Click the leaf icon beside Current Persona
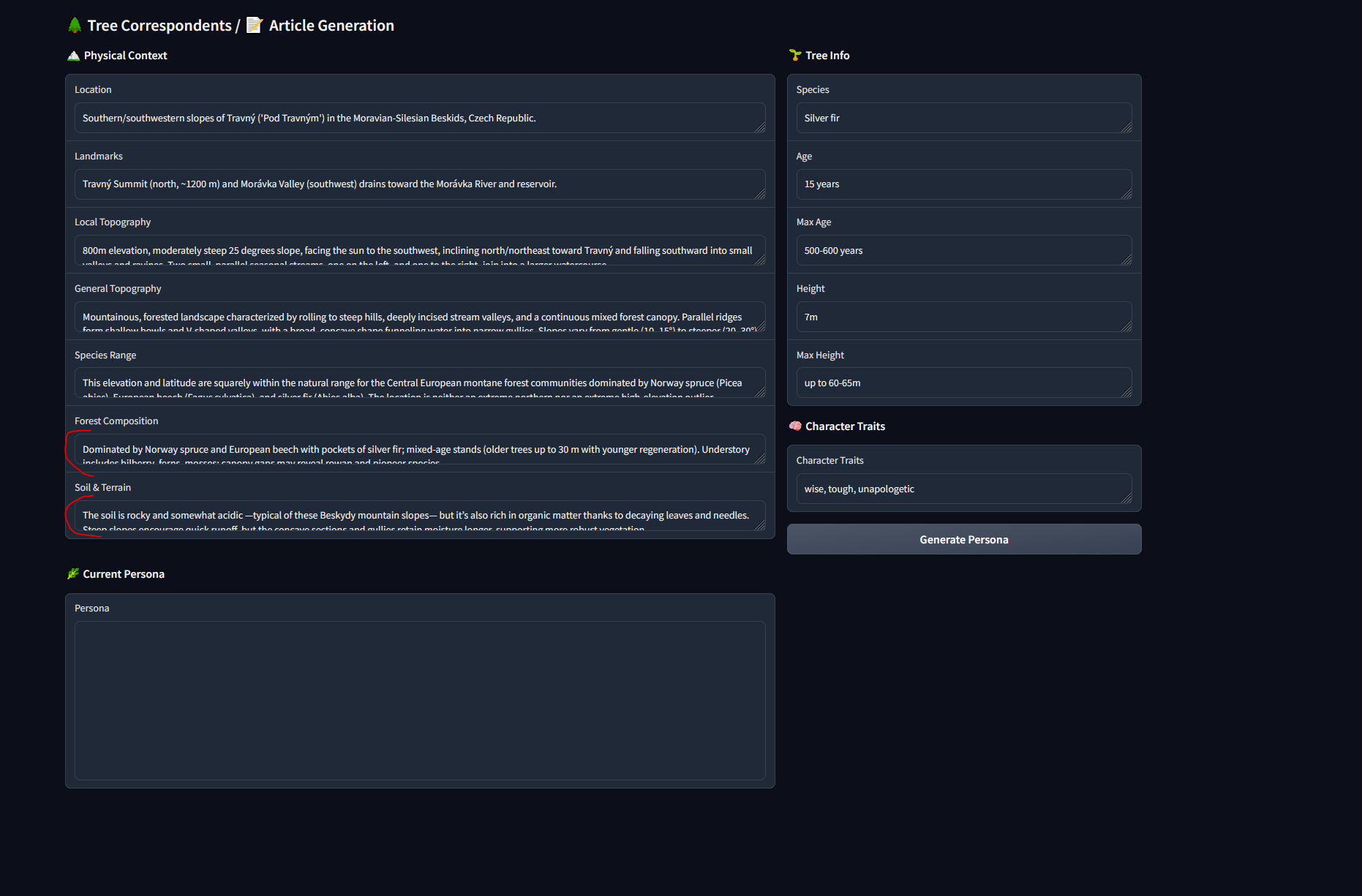 click(73, 574)
